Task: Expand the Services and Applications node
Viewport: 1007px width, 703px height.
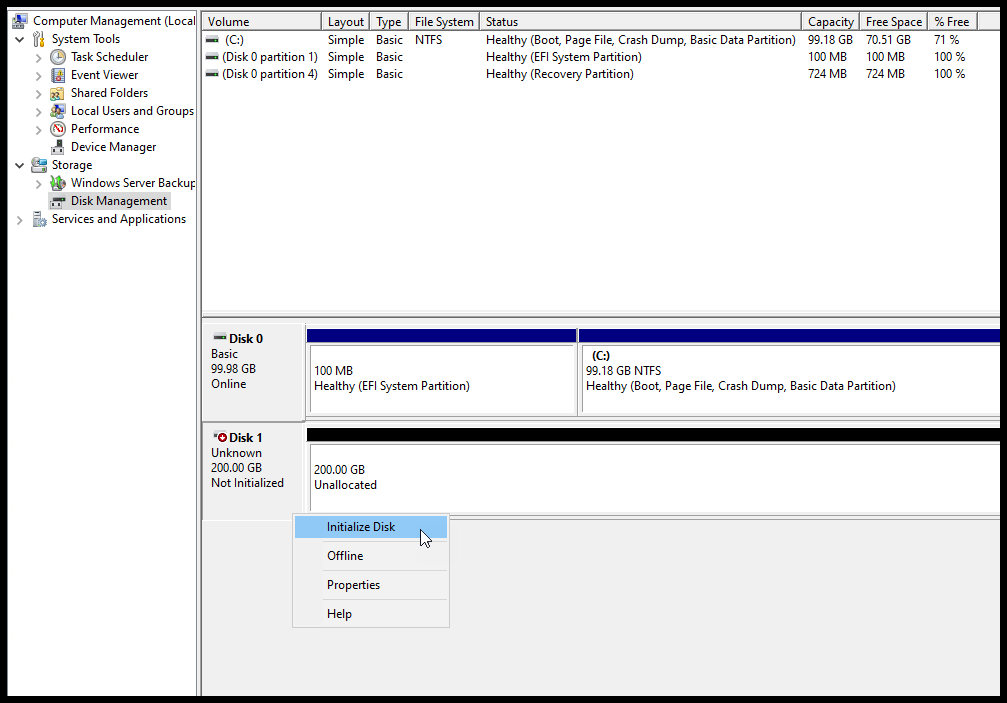Action: (20, 220)
